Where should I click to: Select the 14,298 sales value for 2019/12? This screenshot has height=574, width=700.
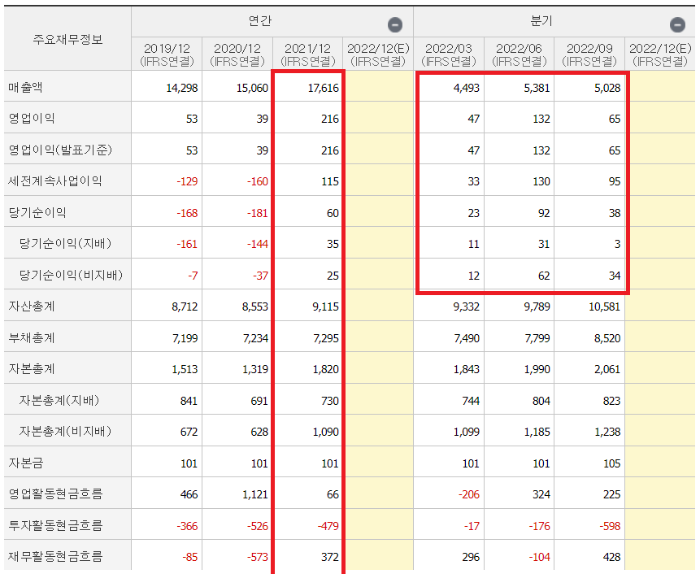pyautogui.click(x=182, y=88)
